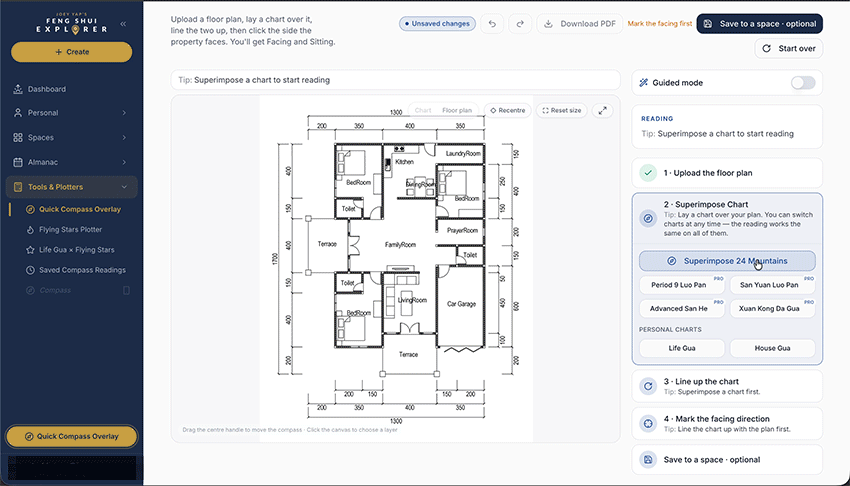The image size is (850, 486).
Task: Click the compass icon in step 2 header
Action: 648,218
